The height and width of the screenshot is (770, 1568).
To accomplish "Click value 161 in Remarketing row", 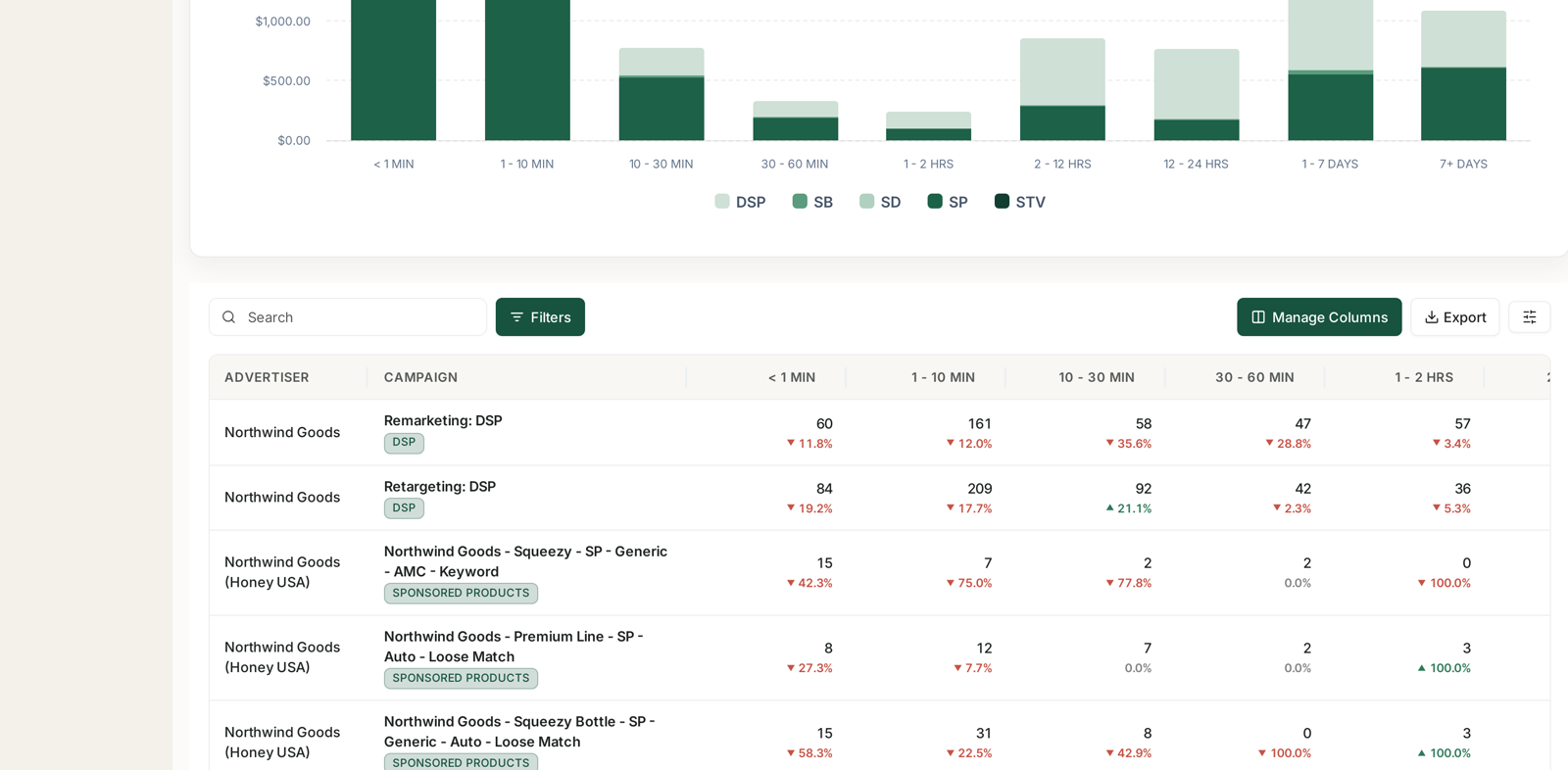I will pos(980,423).
